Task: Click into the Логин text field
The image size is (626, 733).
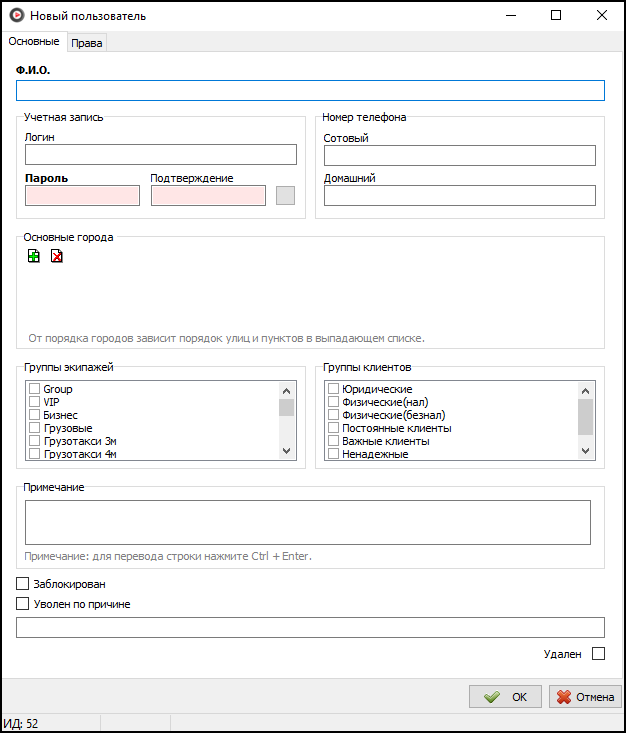Action: point(161,154)
